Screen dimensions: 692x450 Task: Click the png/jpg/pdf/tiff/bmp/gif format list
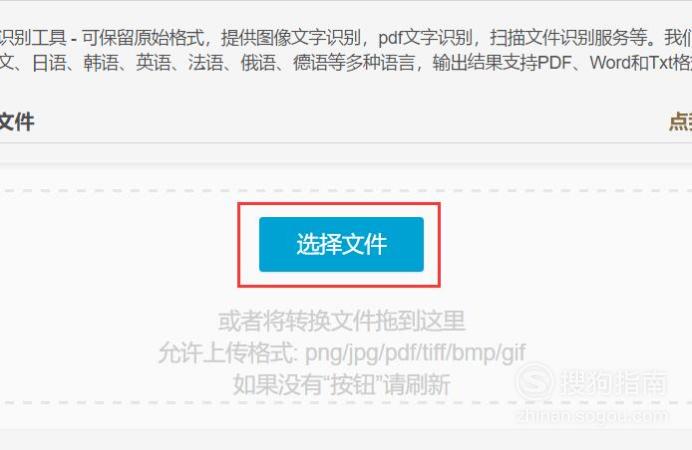pyautogui.click(x=415, y=353)
